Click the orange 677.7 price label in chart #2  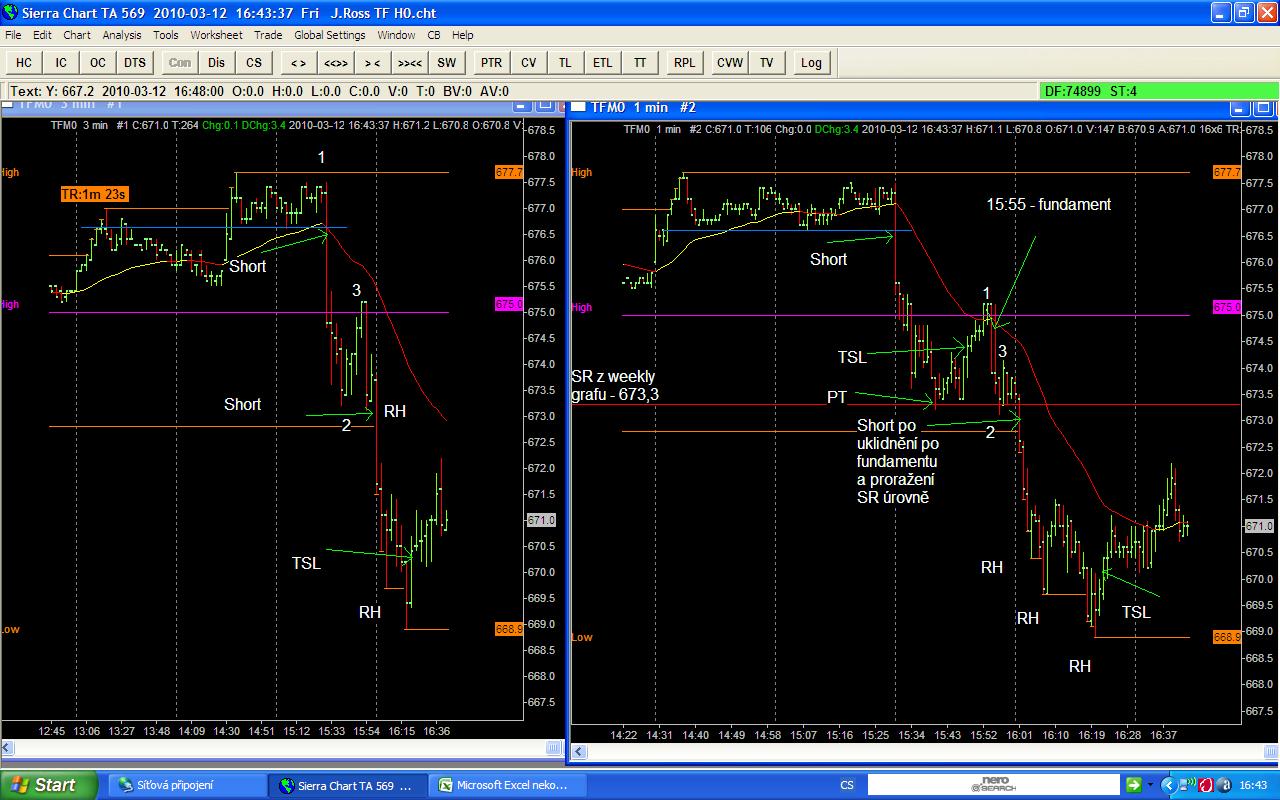coord(1226,172)
